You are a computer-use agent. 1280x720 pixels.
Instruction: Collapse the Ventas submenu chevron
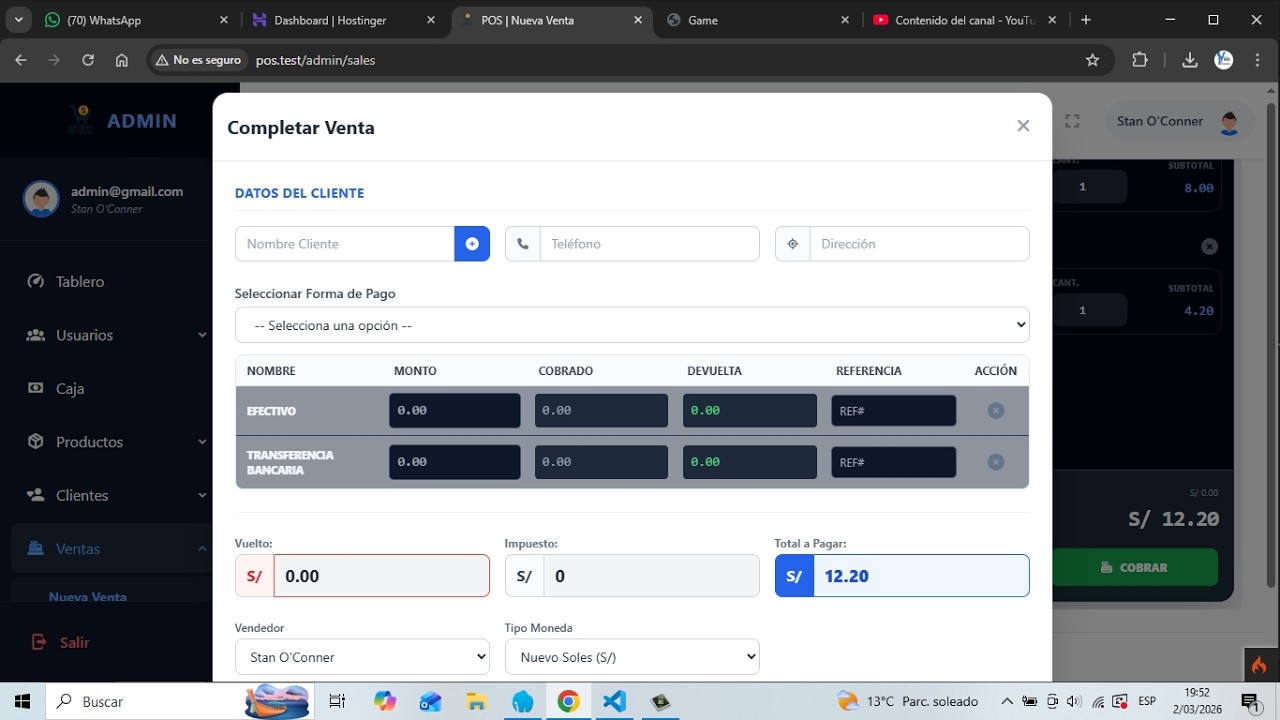tap(202, 548)
